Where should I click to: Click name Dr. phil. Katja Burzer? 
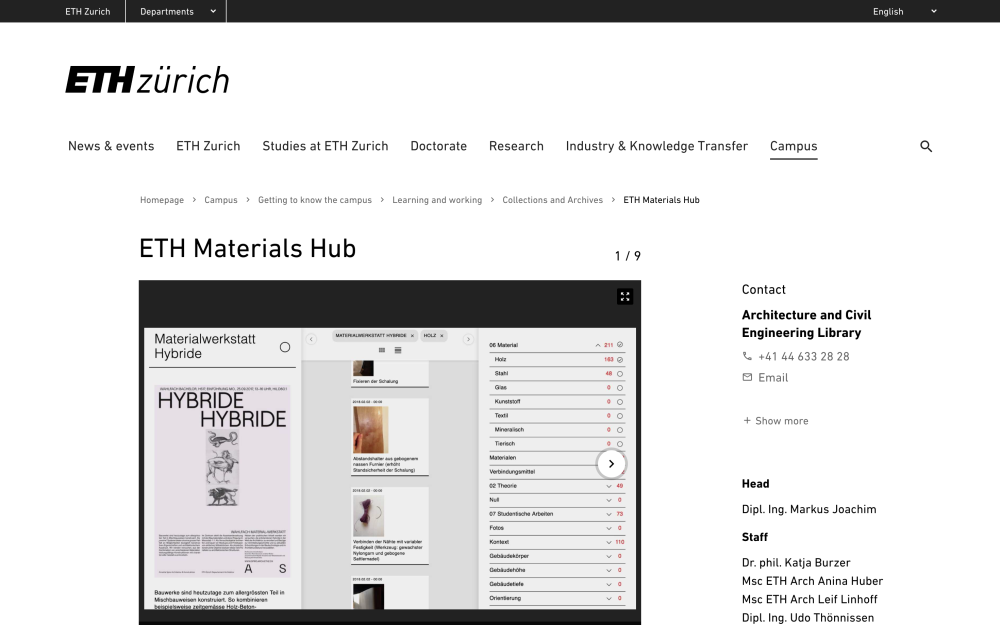796,562
